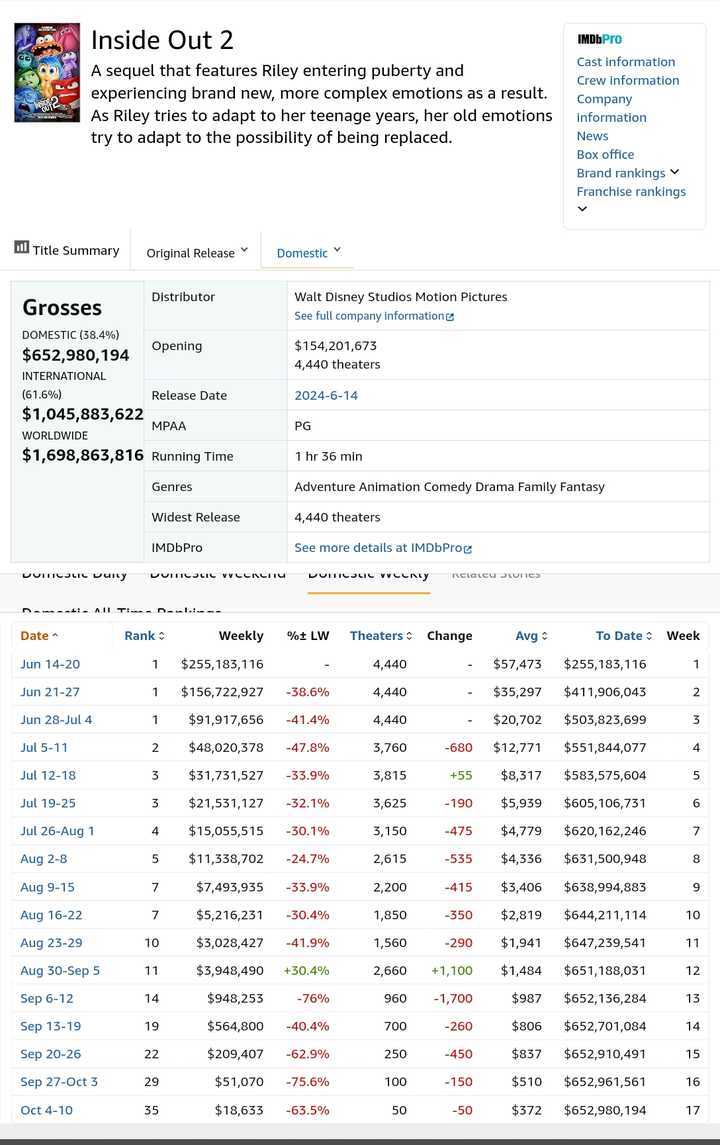Open See full company information link
720x1145 pixels.
(x=369, y=316)
